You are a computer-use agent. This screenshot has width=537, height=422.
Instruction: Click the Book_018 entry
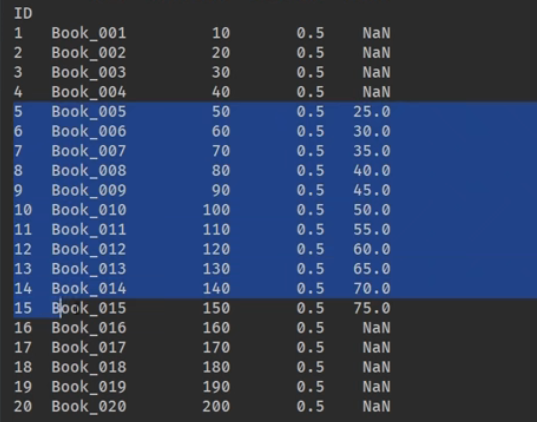89,367
